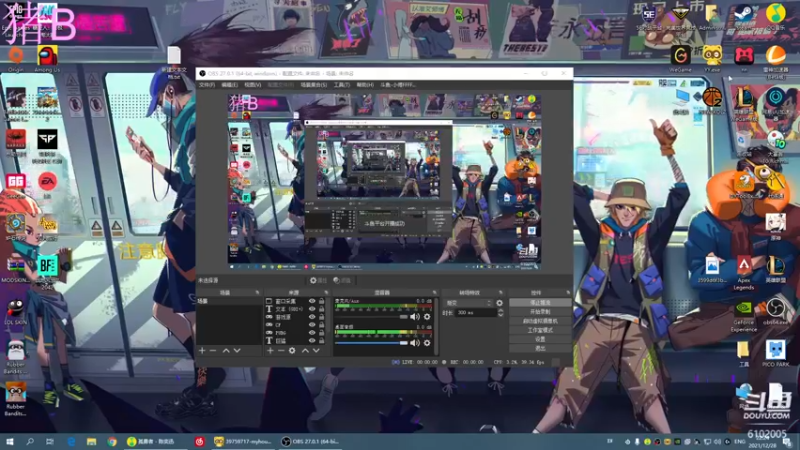Open the PICO PARK desktop shortcut
The height and width of the screenshot is (450, 800).
(776, 353)
